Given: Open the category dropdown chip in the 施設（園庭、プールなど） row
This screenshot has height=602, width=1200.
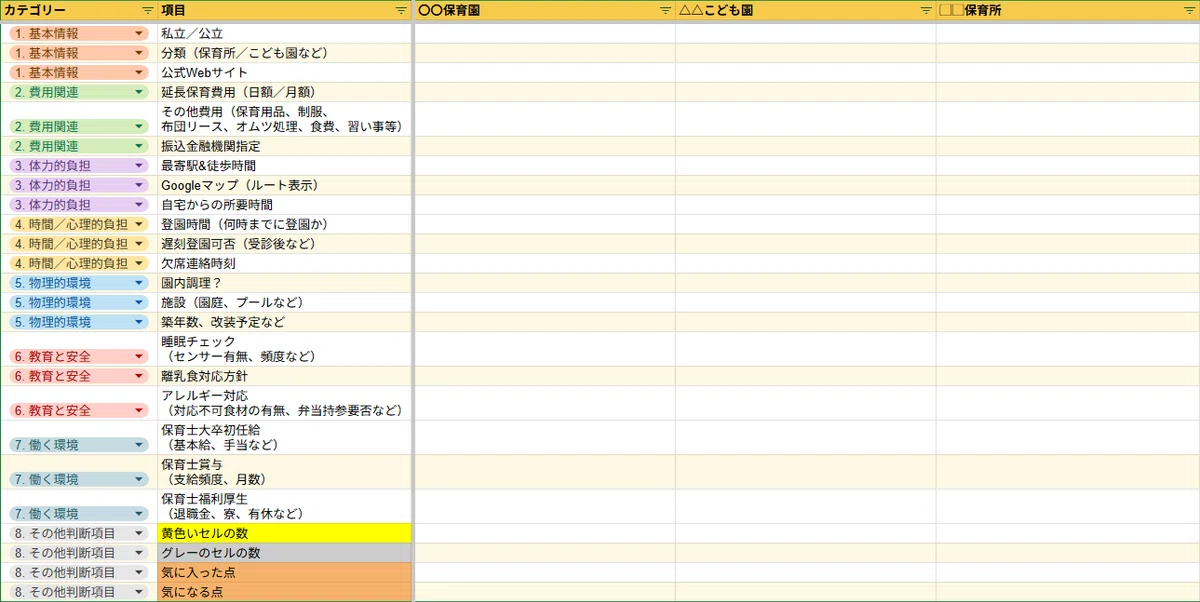Looking at the screenshot, I should pos(79,302).
